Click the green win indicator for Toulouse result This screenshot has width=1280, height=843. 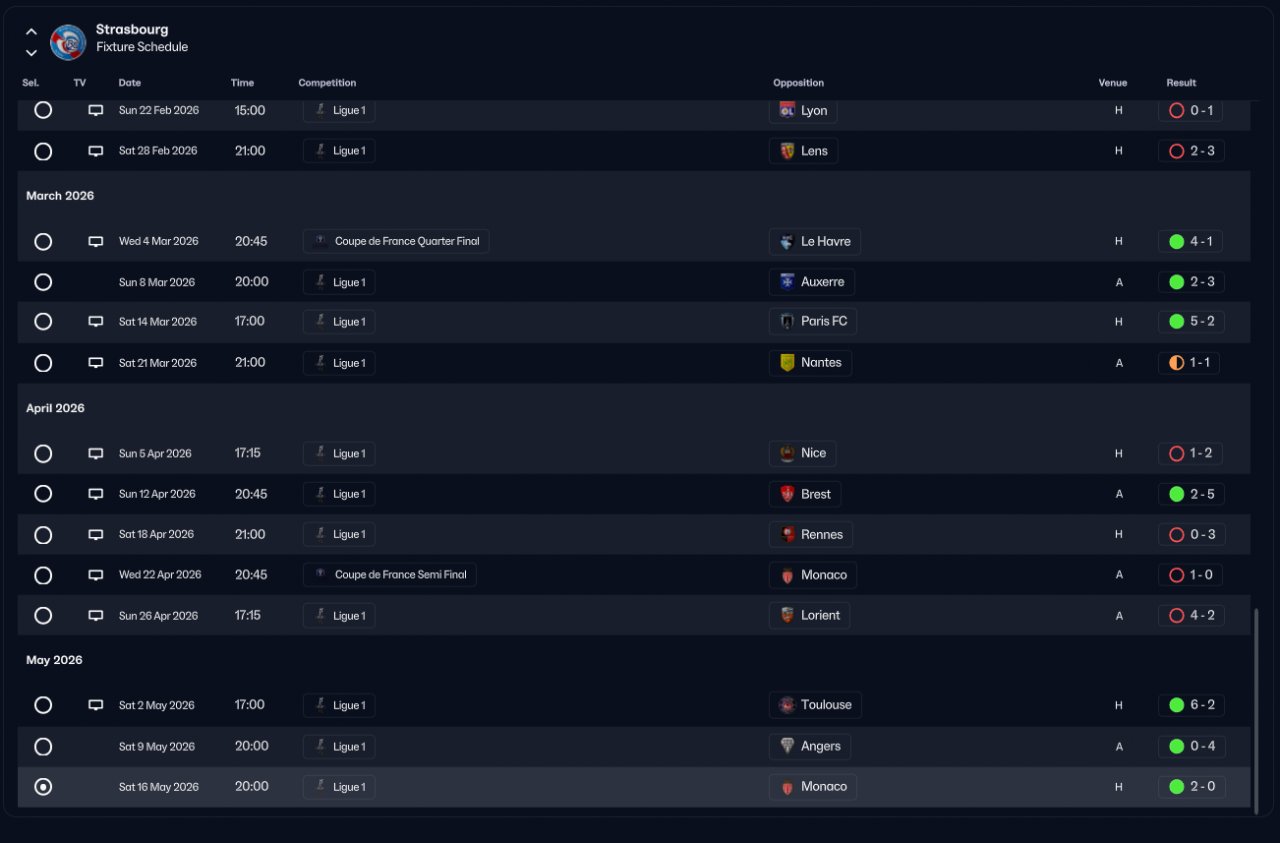pyautogui.click(x=1176, y=705)
